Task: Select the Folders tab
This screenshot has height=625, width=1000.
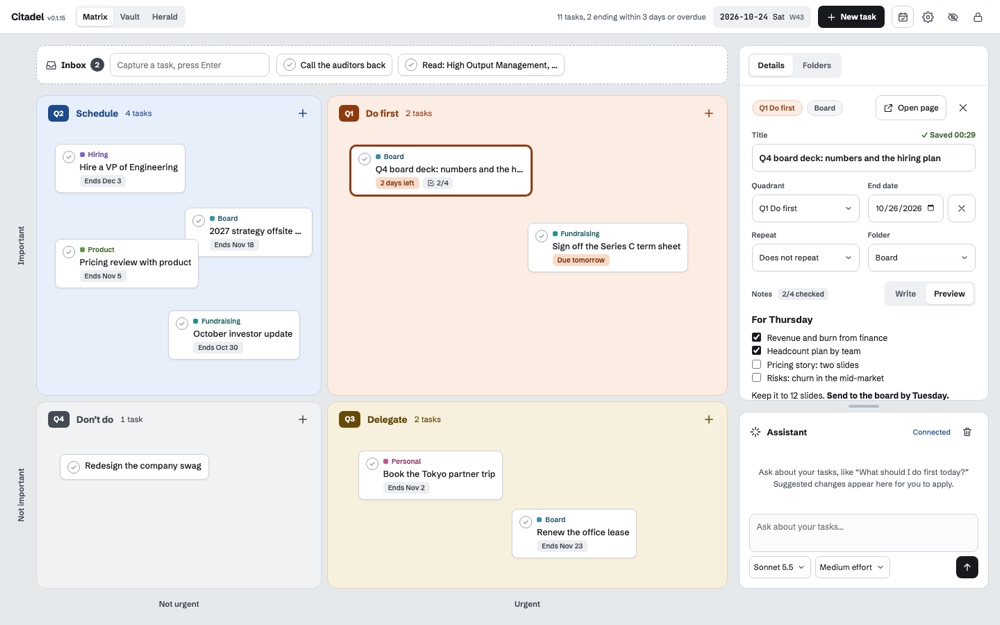Action: [x=816, y=65]
